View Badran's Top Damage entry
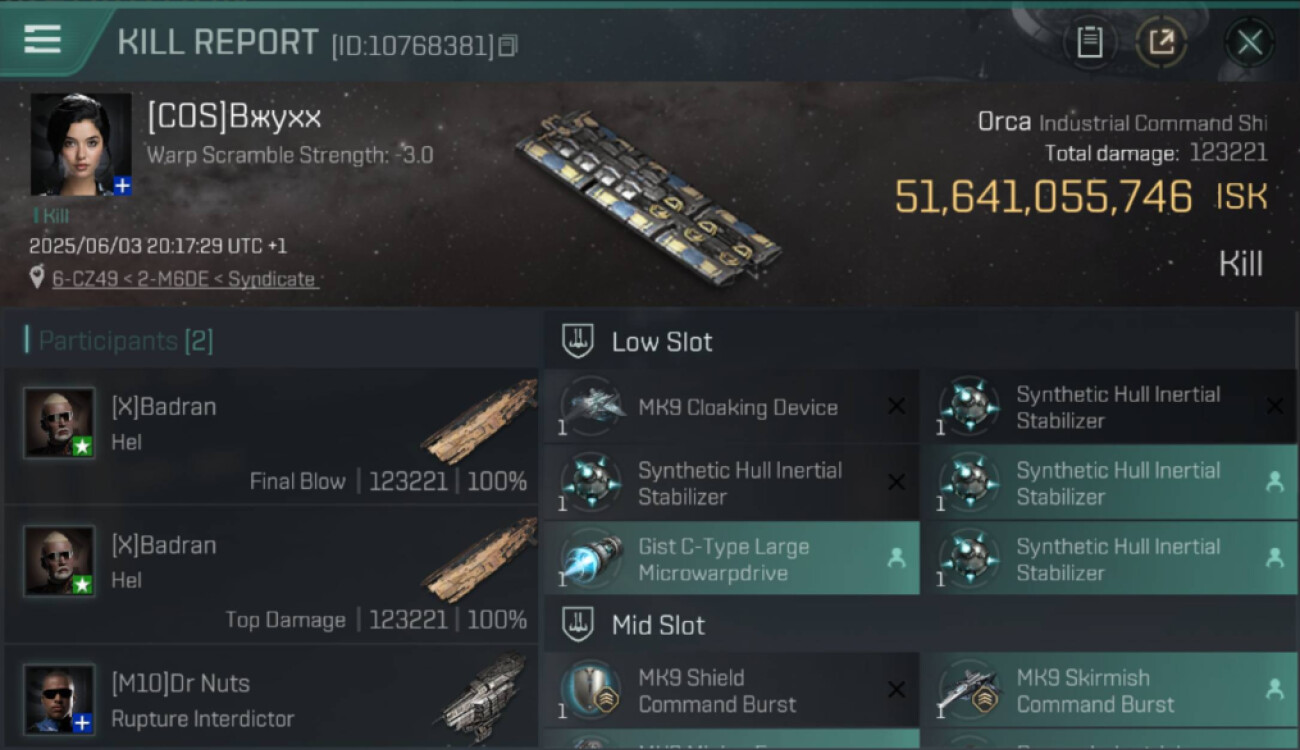1300x750 pixels. pyautogui.click(x=272, y=575)
